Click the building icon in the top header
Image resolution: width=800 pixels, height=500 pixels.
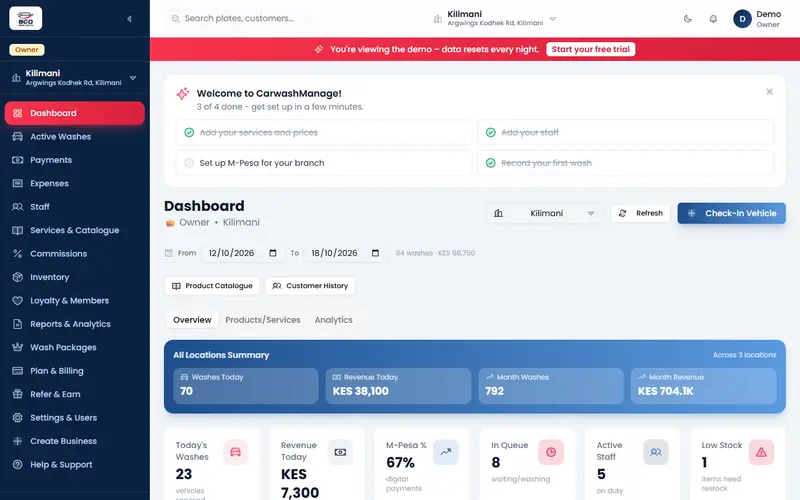coord(438,19)
